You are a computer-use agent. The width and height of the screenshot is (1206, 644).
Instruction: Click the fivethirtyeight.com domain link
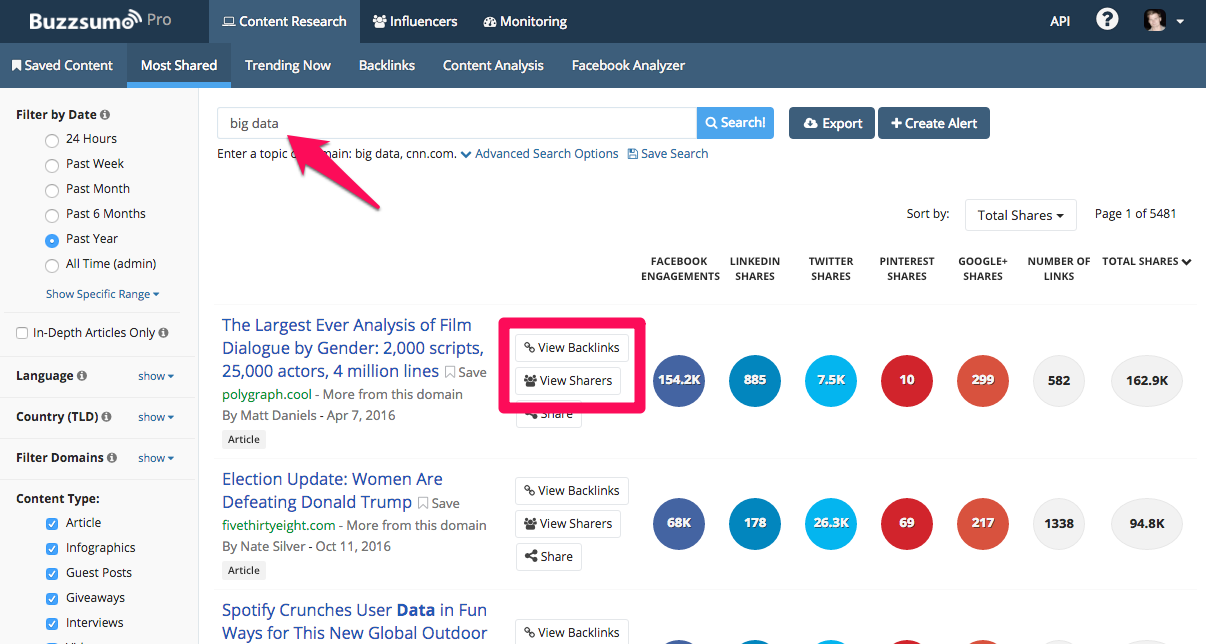click(279, 526)
